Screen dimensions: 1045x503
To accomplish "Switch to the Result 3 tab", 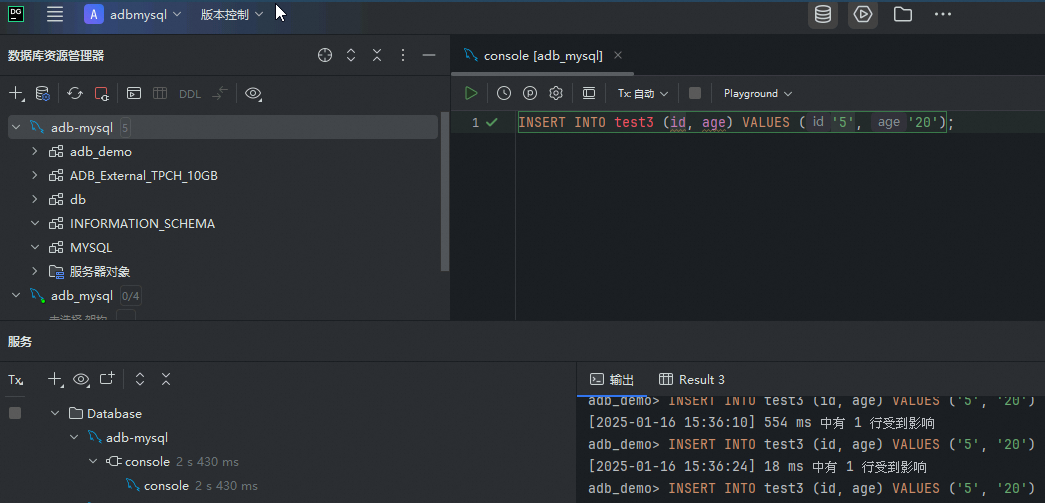I will (x=692, y=379).
